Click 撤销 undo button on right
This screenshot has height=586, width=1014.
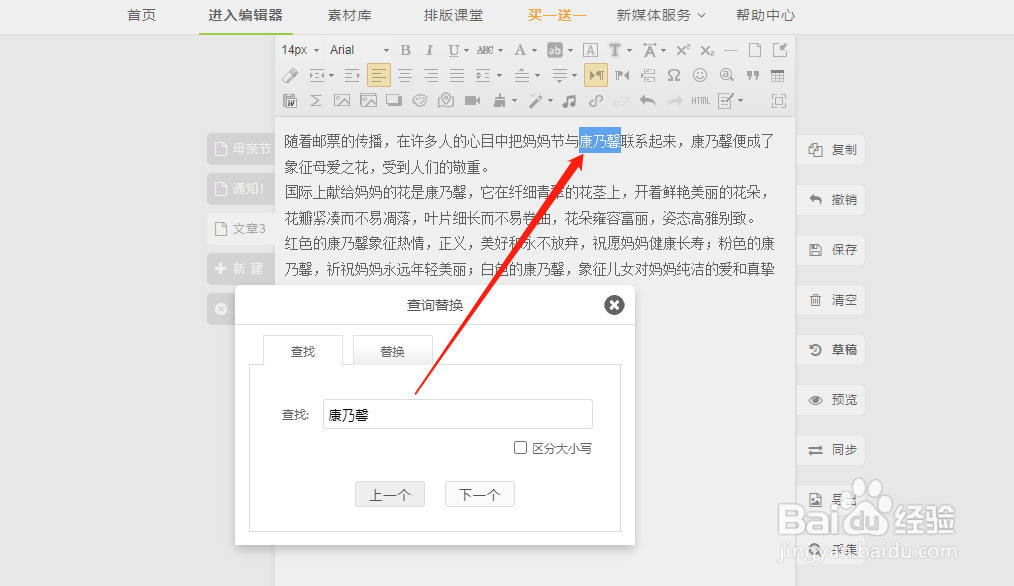point(832,200)
